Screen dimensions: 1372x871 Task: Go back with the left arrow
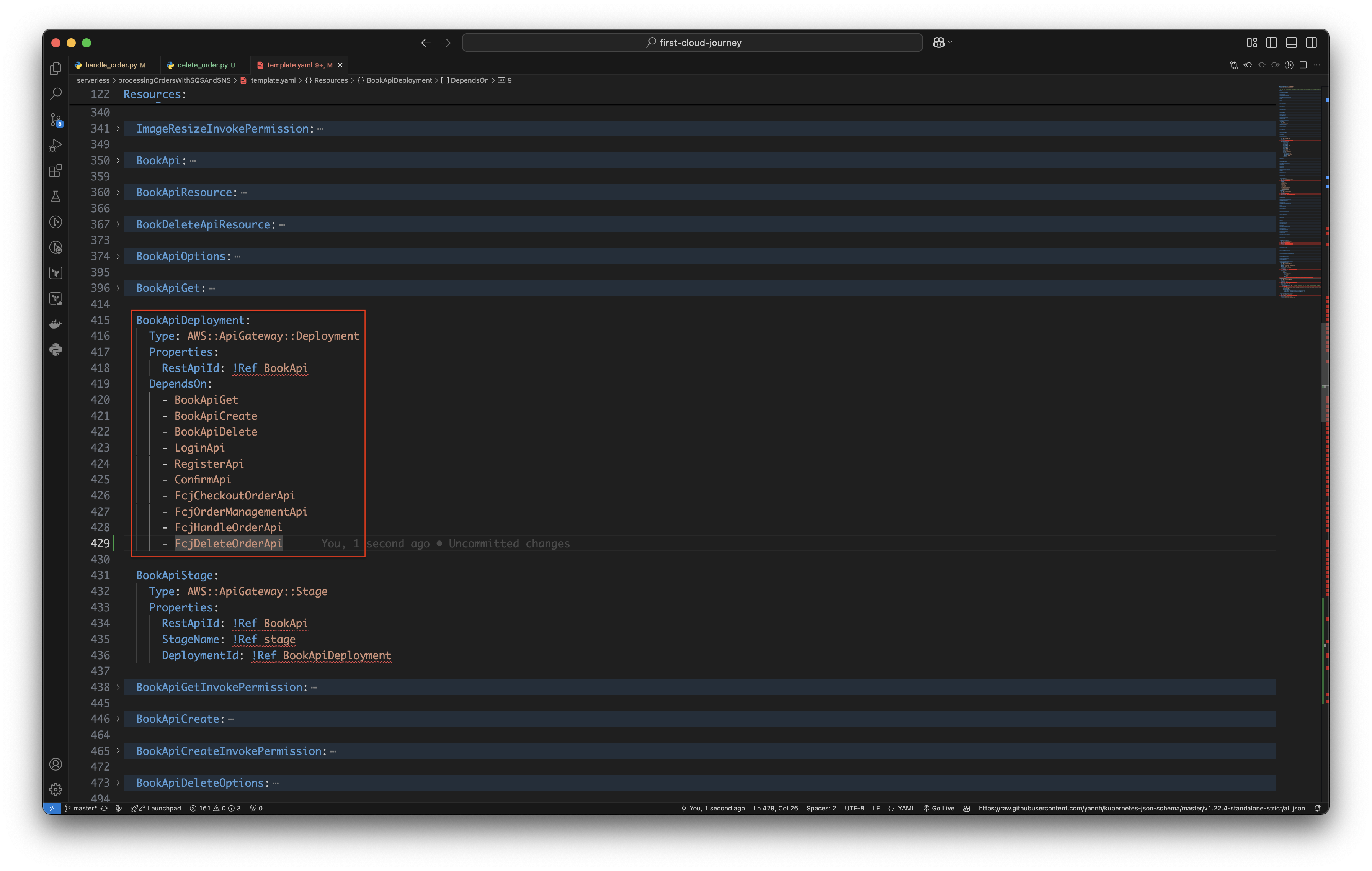point(426,43)
